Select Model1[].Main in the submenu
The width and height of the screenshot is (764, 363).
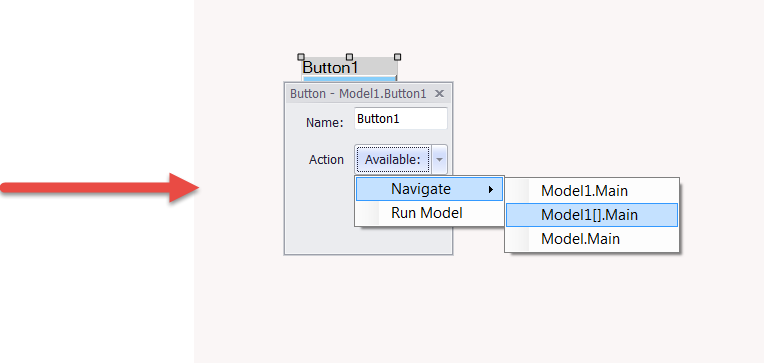pos(592,215)
